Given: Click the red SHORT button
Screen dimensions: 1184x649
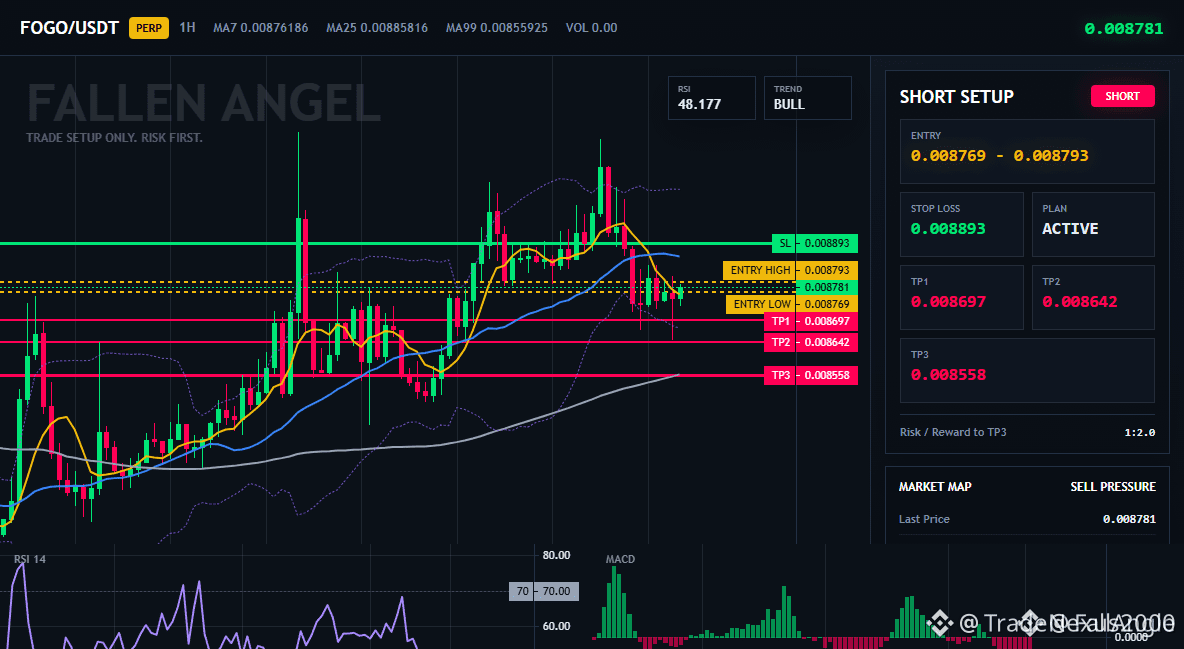Looking at the screenshot, I should coord(1122,96).
